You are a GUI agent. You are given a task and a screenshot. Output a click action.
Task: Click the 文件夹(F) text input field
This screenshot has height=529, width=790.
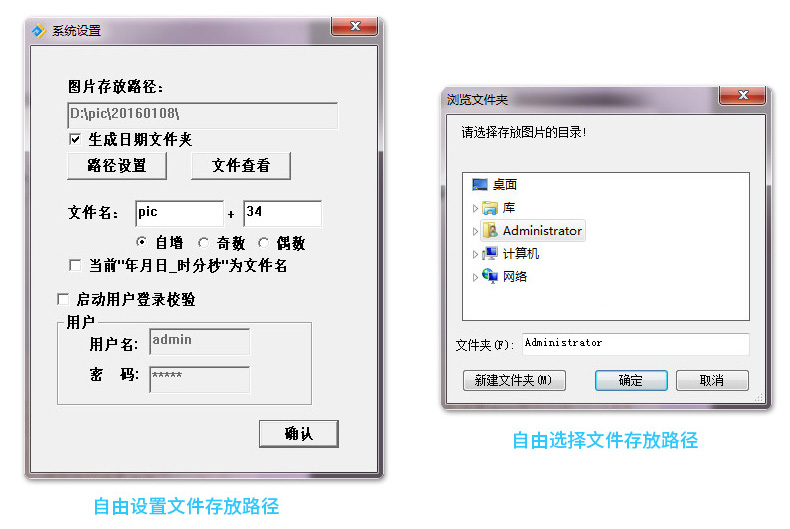(x=635, y=344)
